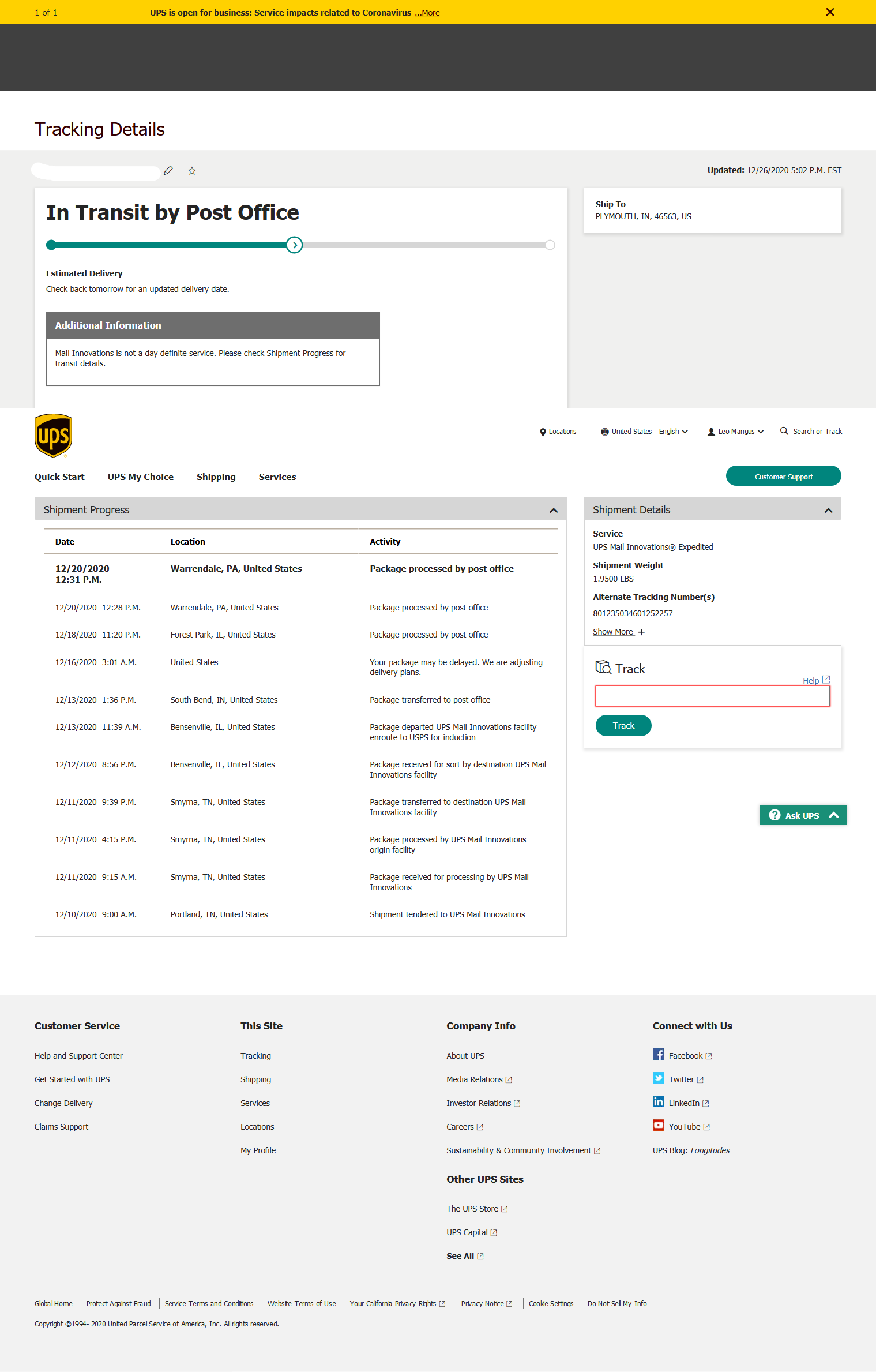Collapse the Shipment Details panel
Screen dimensions: 876x1372
click(828, 511)
